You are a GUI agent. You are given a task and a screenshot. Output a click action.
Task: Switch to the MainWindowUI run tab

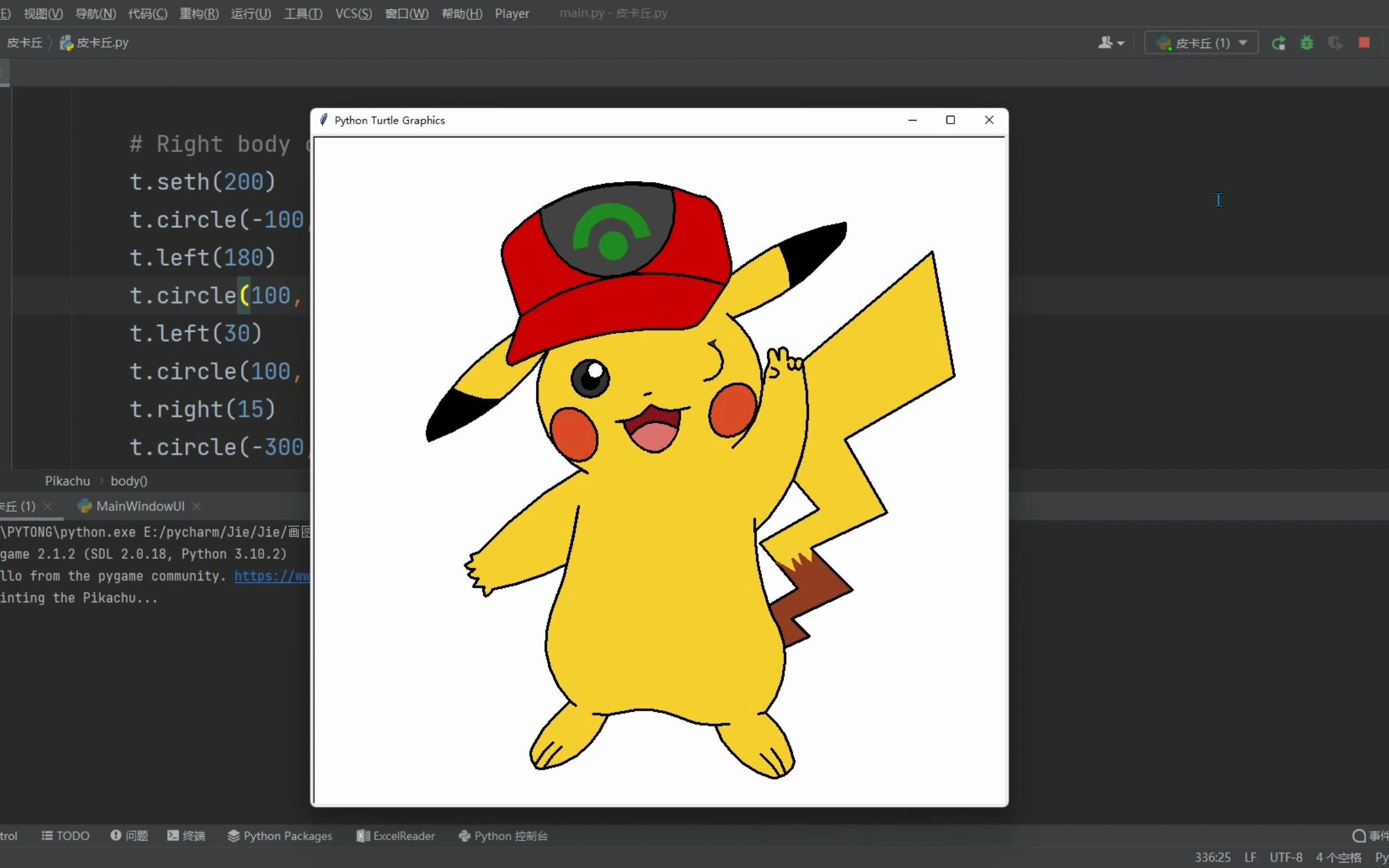click(x=140, y=506)
